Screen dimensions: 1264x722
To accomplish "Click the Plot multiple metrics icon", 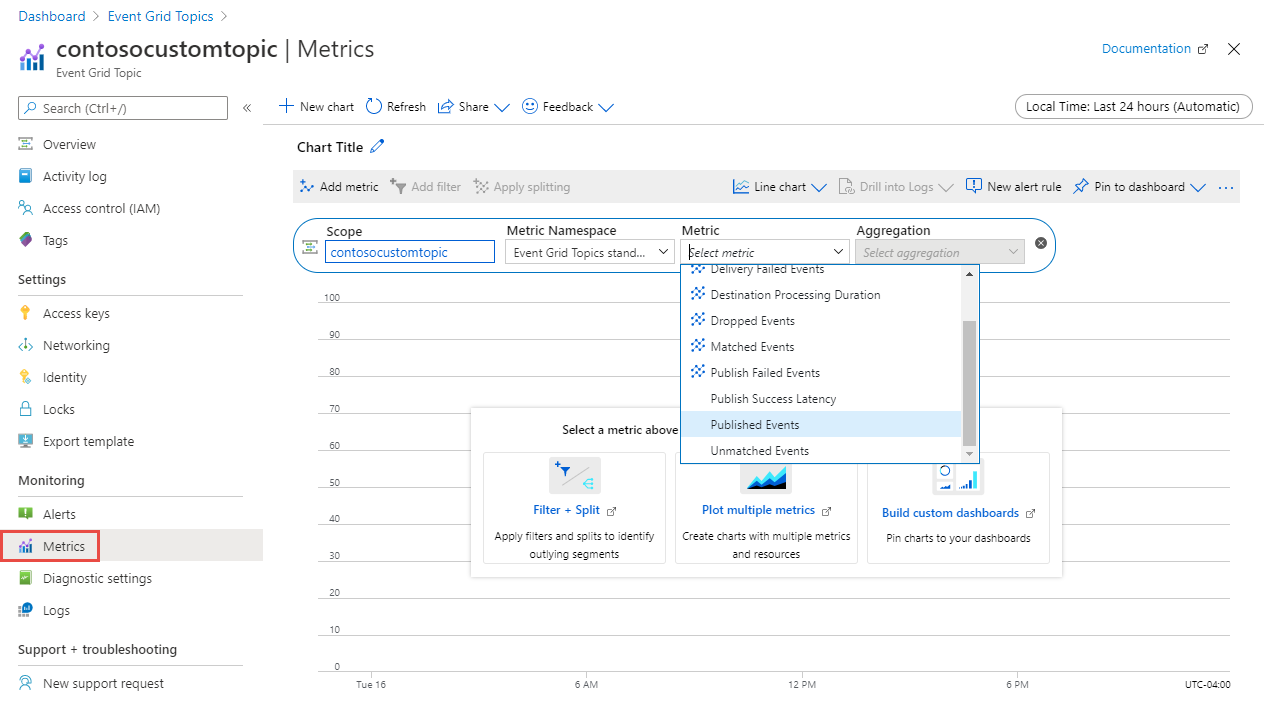I will pos(766,478).
